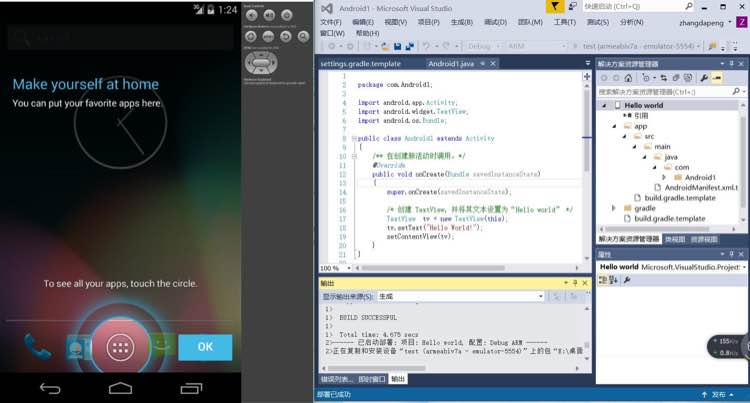Open the 工具(T) menu
The width and height of the screenshot is (750, 403).
(x=564, y=22)
